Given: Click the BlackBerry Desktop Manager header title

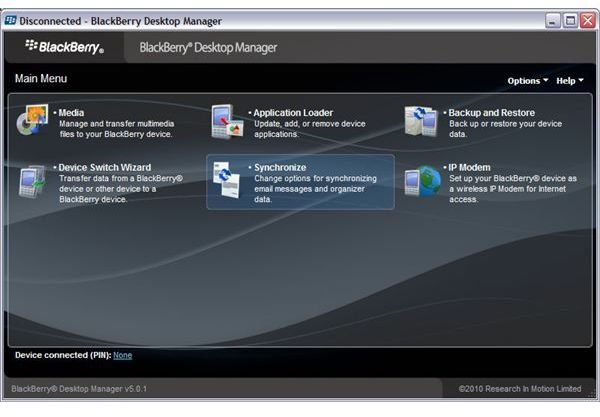Looking at the screenshot, I should tap(208, 47).
